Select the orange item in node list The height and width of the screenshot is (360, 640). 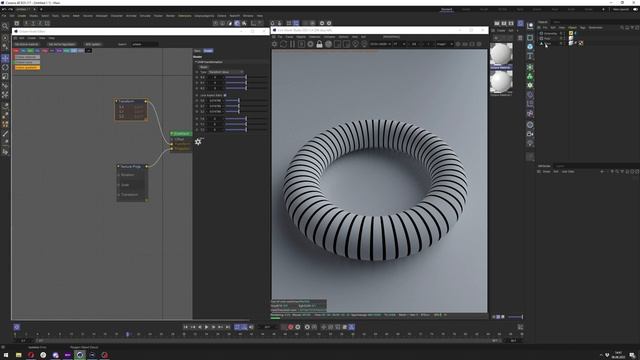tap(27, 67)
